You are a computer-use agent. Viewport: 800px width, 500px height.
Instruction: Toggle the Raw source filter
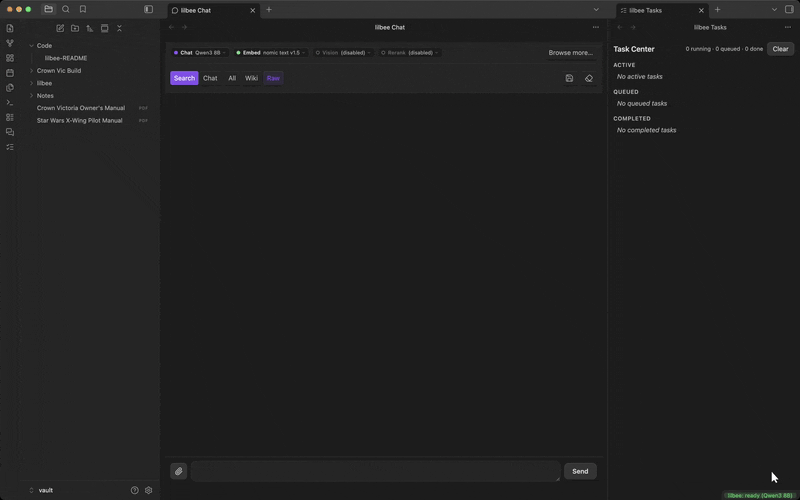click(x=273, y=78)
